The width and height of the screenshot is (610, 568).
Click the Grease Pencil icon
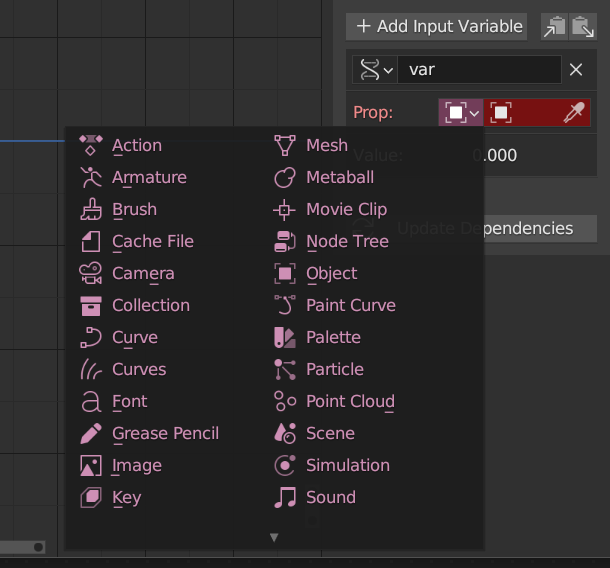click(91, 433)
